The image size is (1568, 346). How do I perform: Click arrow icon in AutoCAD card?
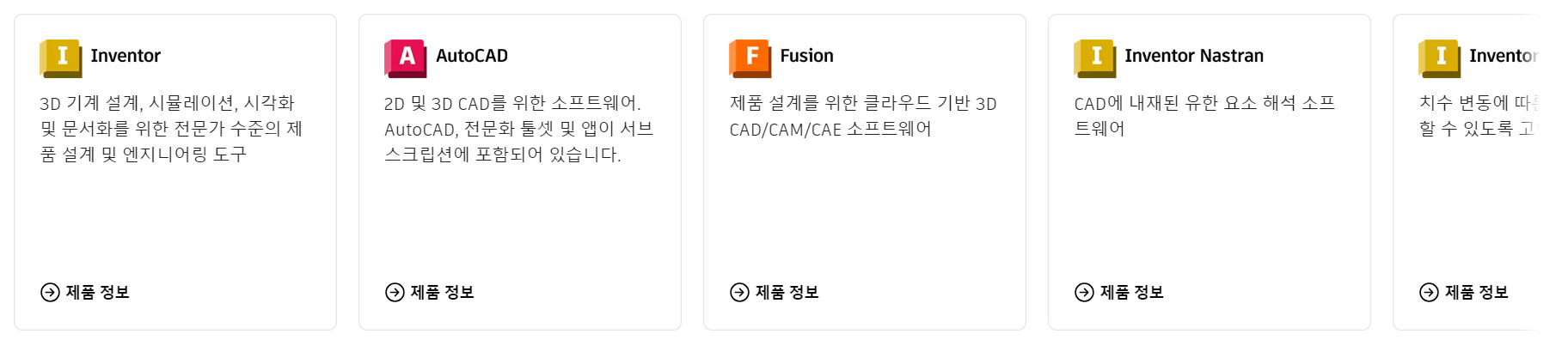coord(395,293)
